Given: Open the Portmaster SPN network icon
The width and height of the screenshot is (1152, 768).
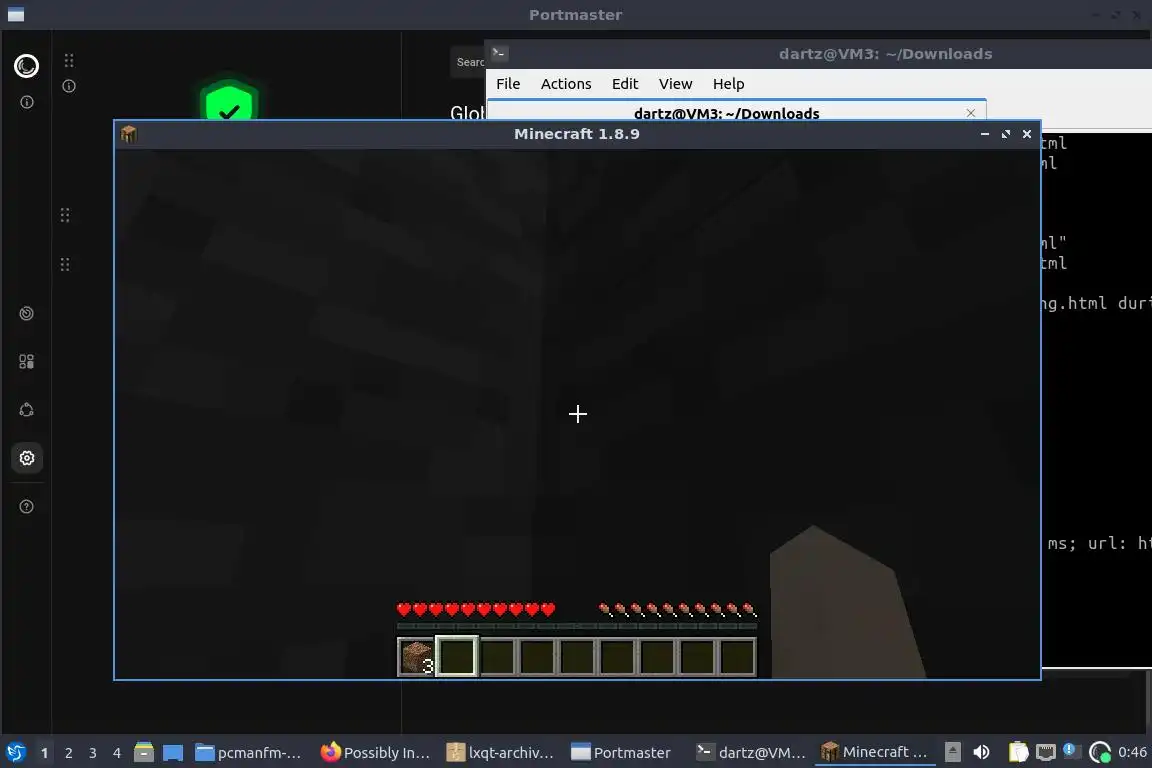Looking at the screenshot, I should tap(26, 410).
